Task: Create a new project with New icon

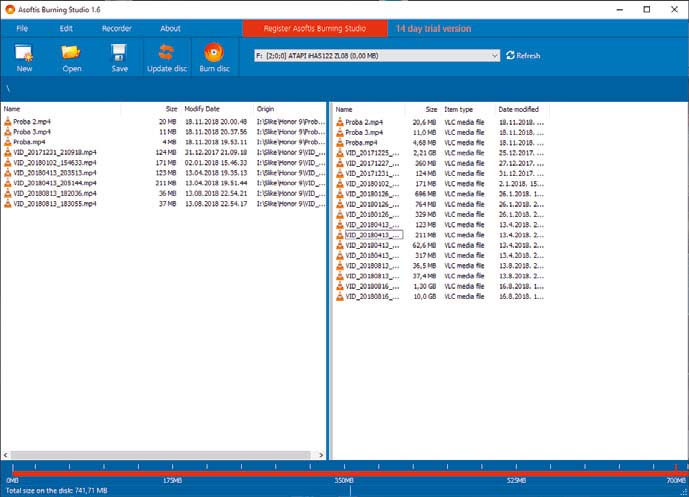Action: pyautogui.click(x=24, y=53)
